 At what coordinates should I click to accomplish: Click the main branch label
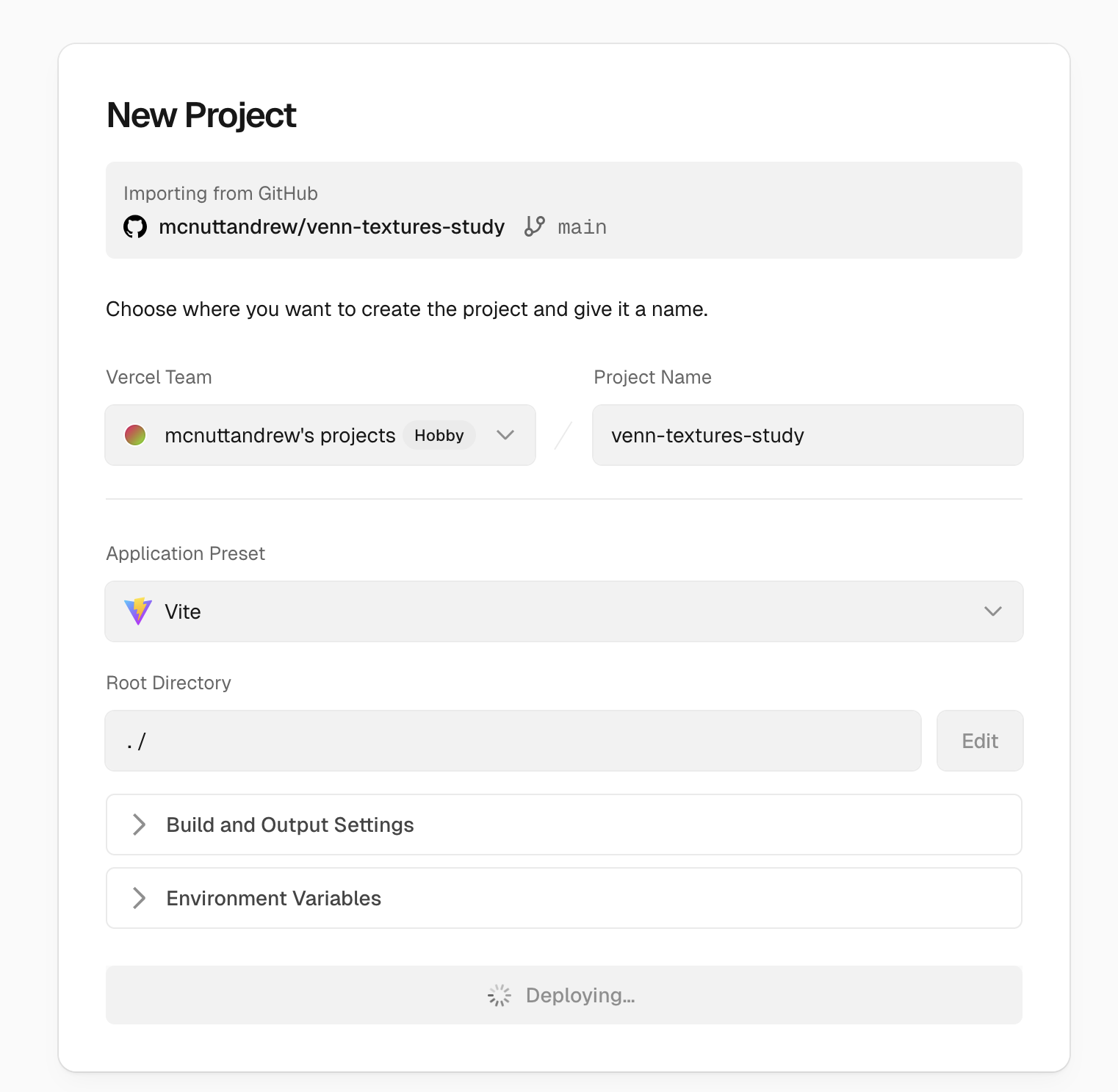coord(582,227)
